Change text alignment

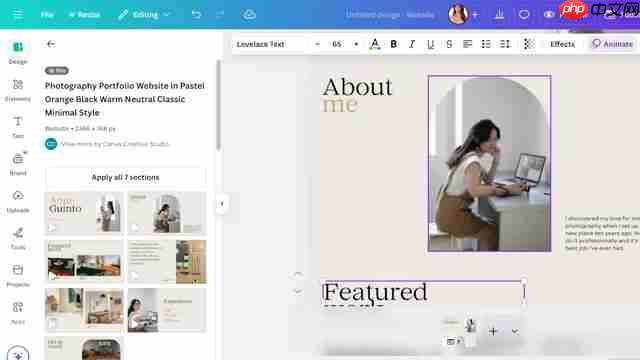467,44
